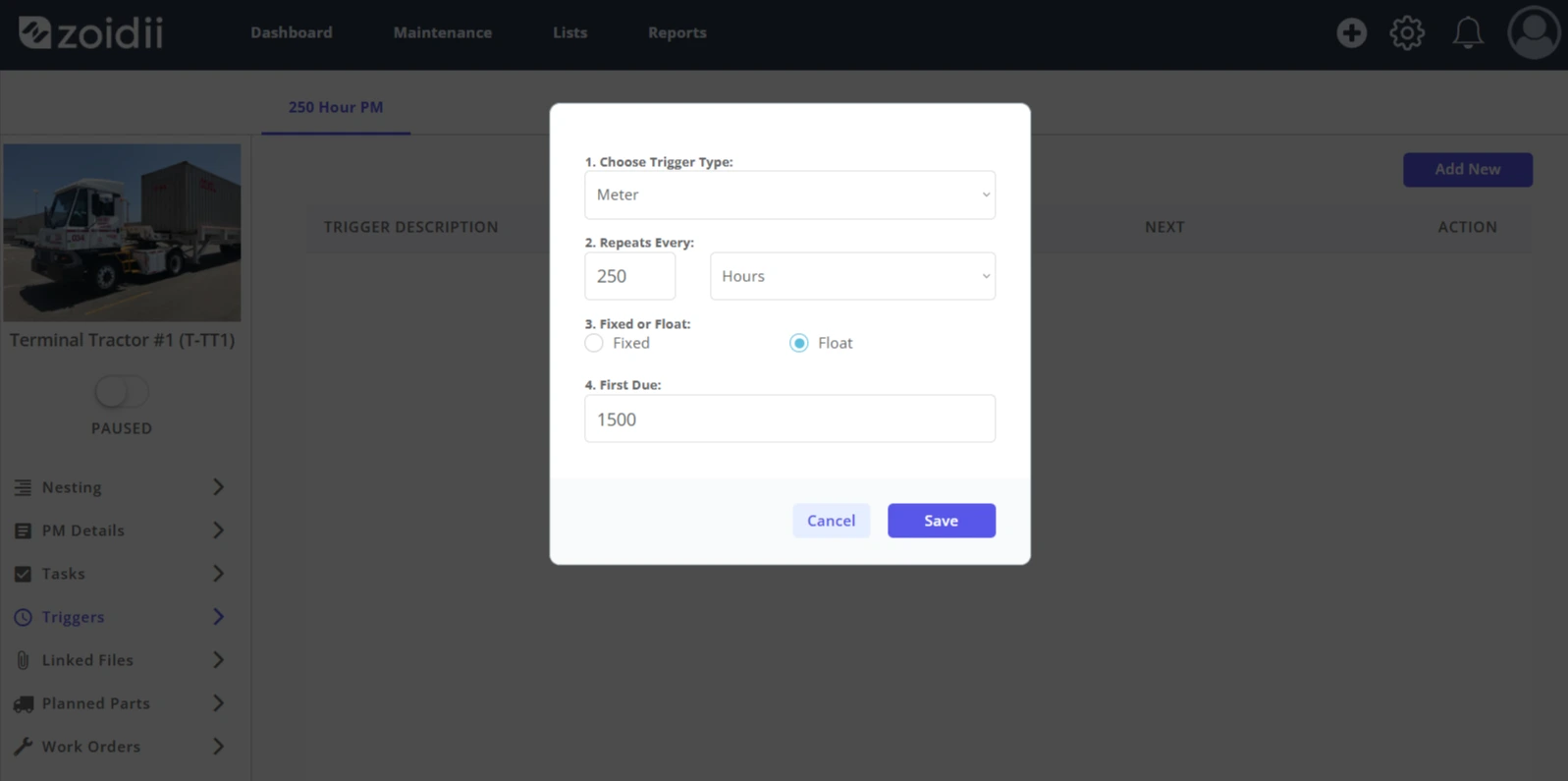Cancel the trigger dialog
1568x781 pixels.
tap(831, 521)
